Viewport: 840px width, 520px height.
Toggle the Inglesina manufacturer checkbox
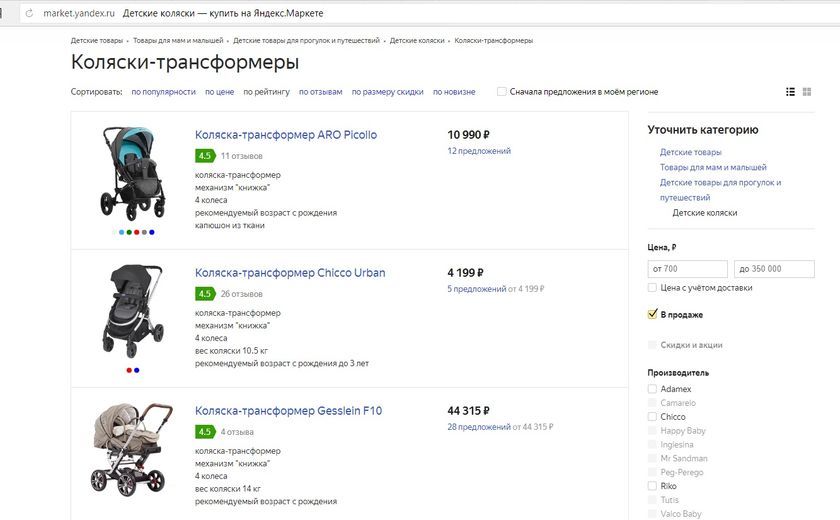652,444
